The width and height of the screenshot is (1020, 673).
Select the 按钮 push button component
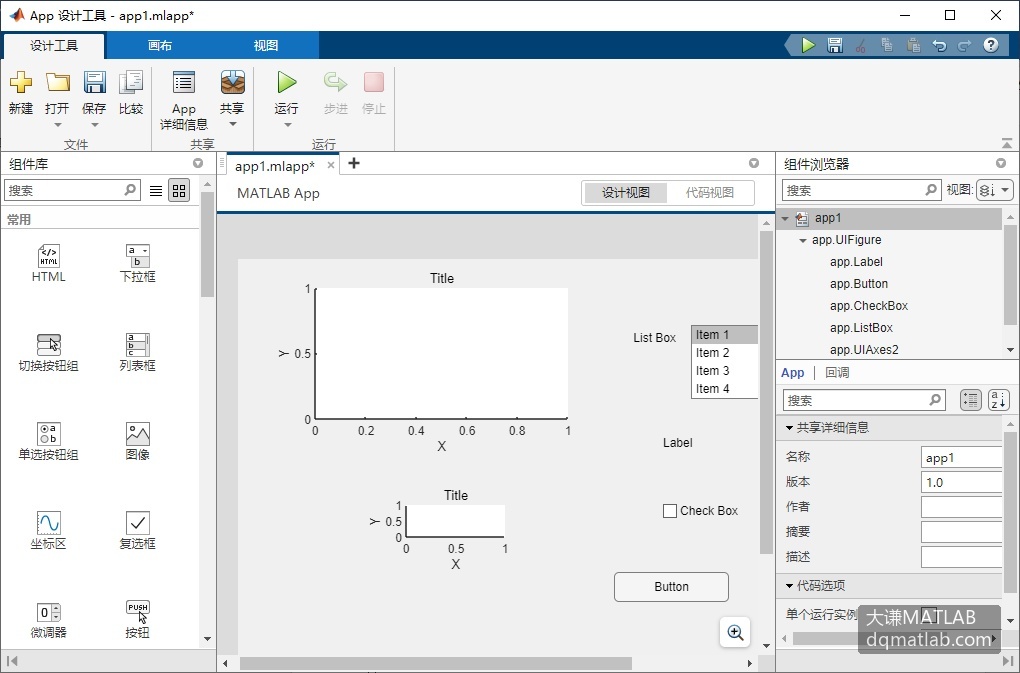pos(137,620)
